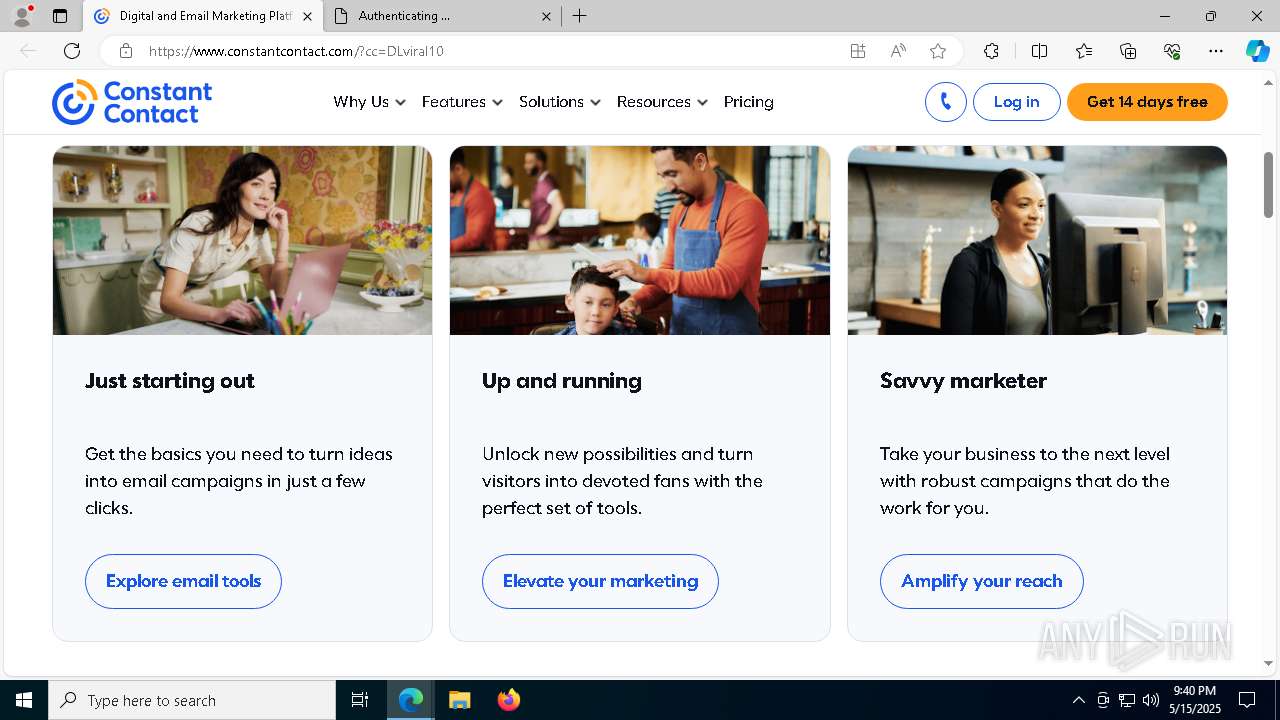Viewport: 1280px width, 720px height.
Task: Open Microsoft Edge from the taskbar
Action: (411, 700)
